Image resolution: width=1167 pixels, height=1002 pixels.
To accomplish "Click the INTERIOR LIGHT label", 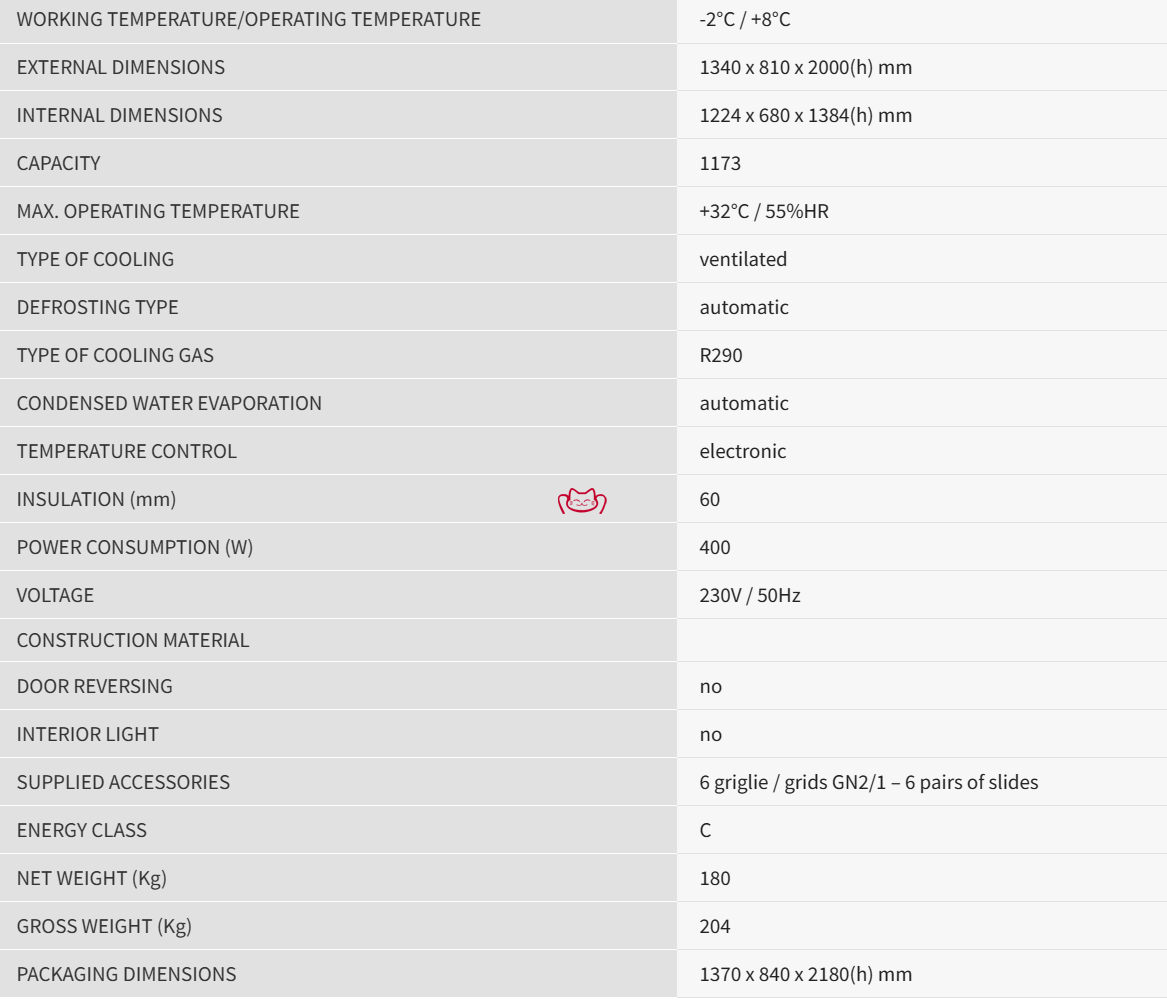I will pyautogui.click(x=88, y=735).
